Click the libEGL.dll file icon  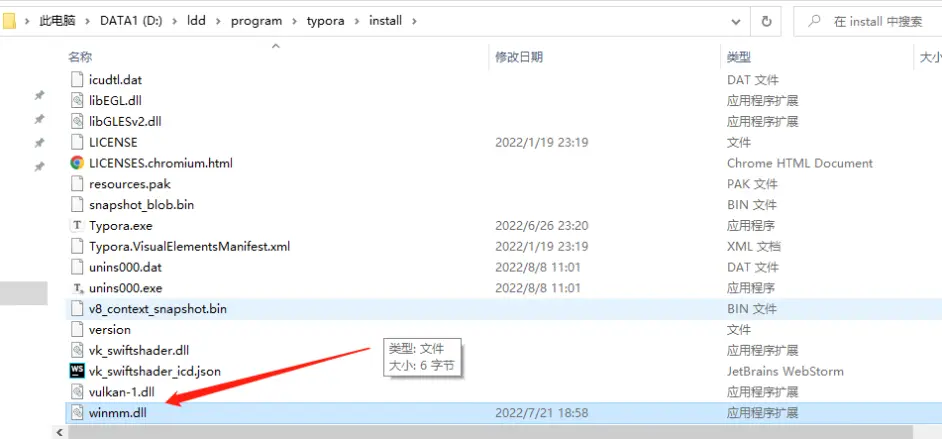(76, 100)
